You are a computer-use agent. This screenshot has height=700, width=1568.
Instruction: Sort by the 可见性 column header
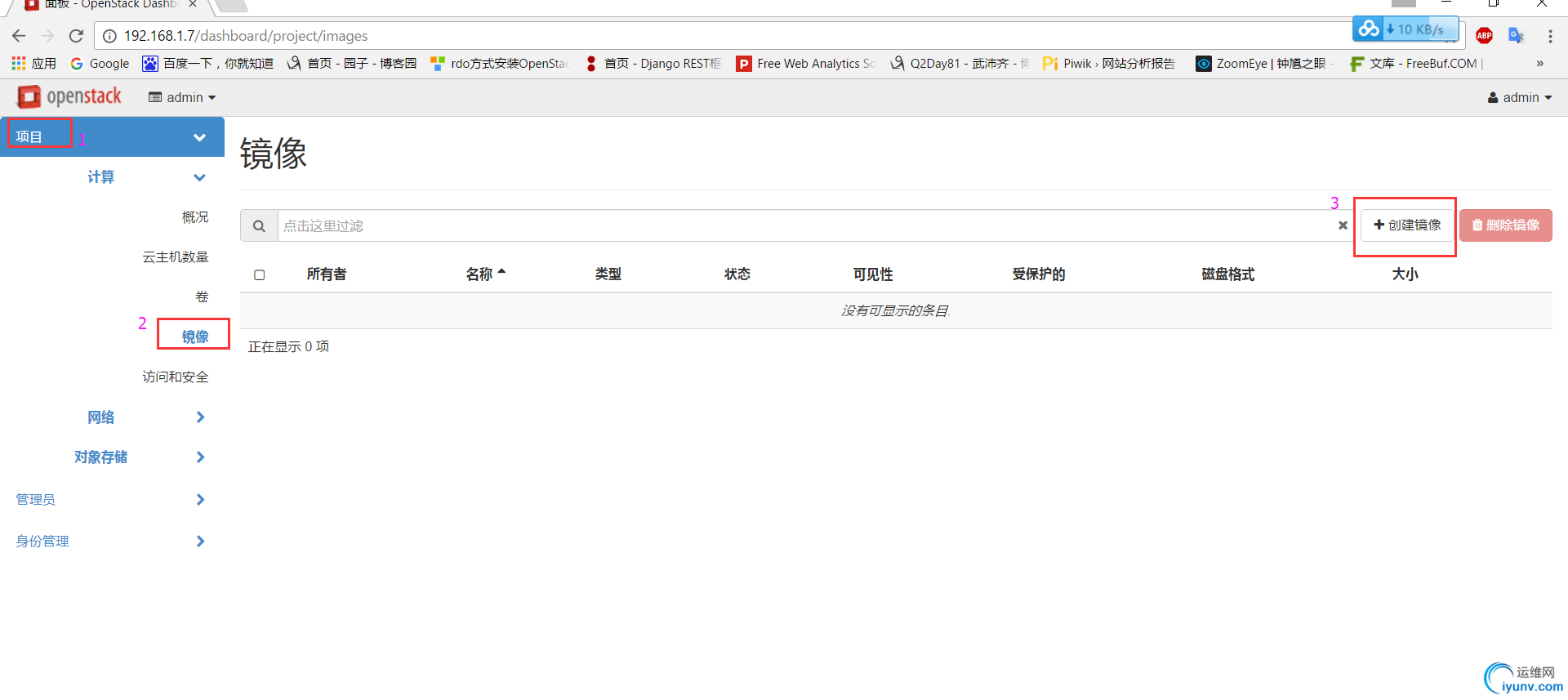(873, 274)
